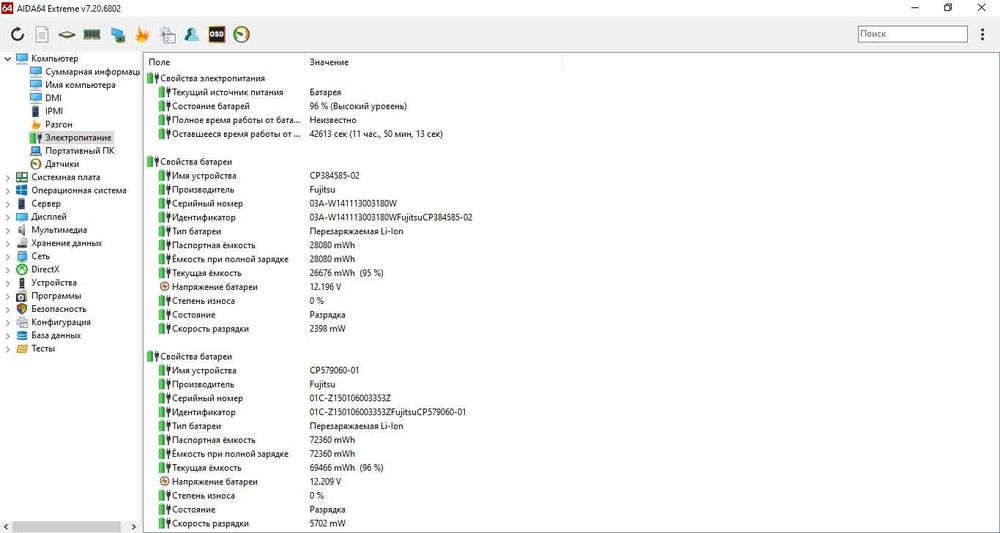Open the Report document icon in toolbar
Viewport: 1000px width, 533px height.
[x=42, y=34]
